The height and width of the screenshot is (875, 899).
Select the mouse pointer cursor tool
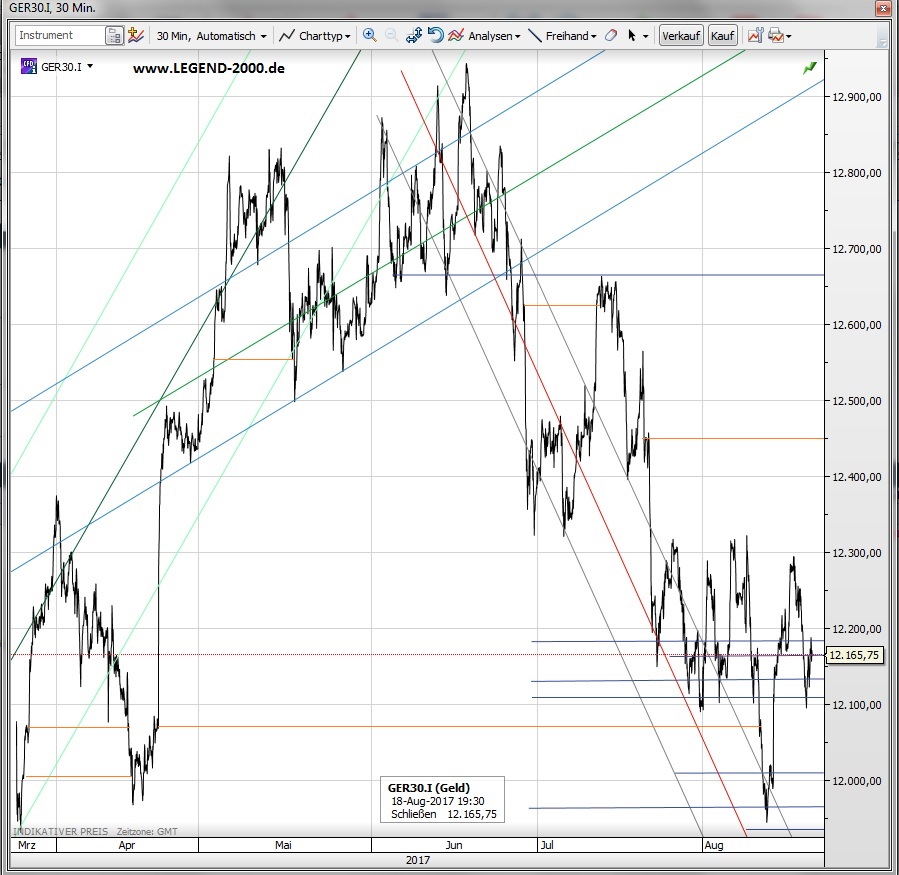tap(632, 36)
